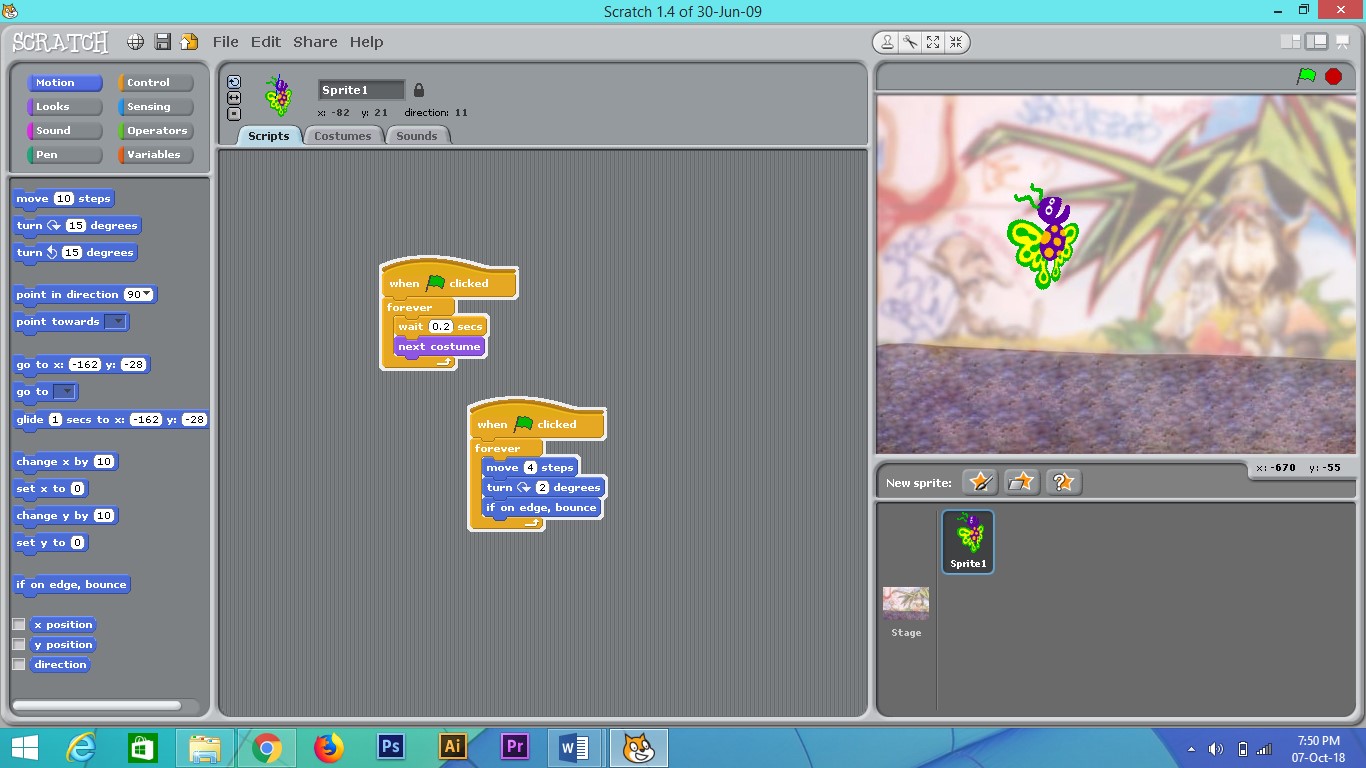
Task: Open the Share menu
Action: (x=315, y=42)
